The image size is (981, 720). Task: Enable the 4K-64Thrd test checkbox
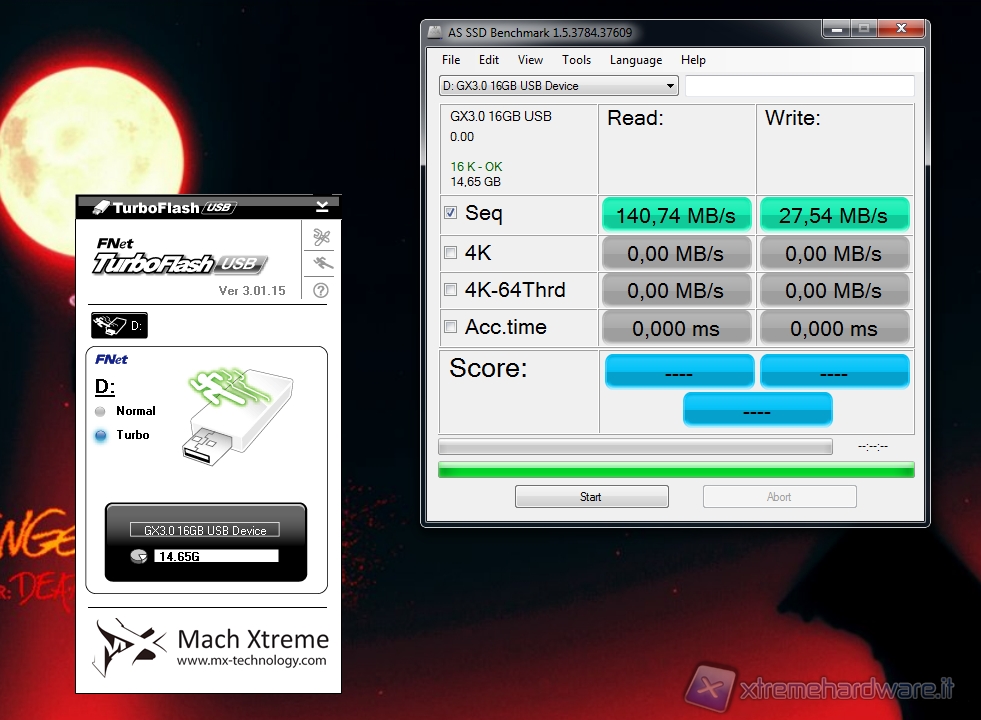coord(450,290)
